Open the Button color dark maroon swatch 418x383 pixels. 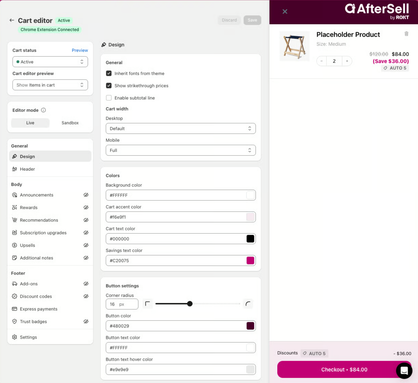point(250,326)
